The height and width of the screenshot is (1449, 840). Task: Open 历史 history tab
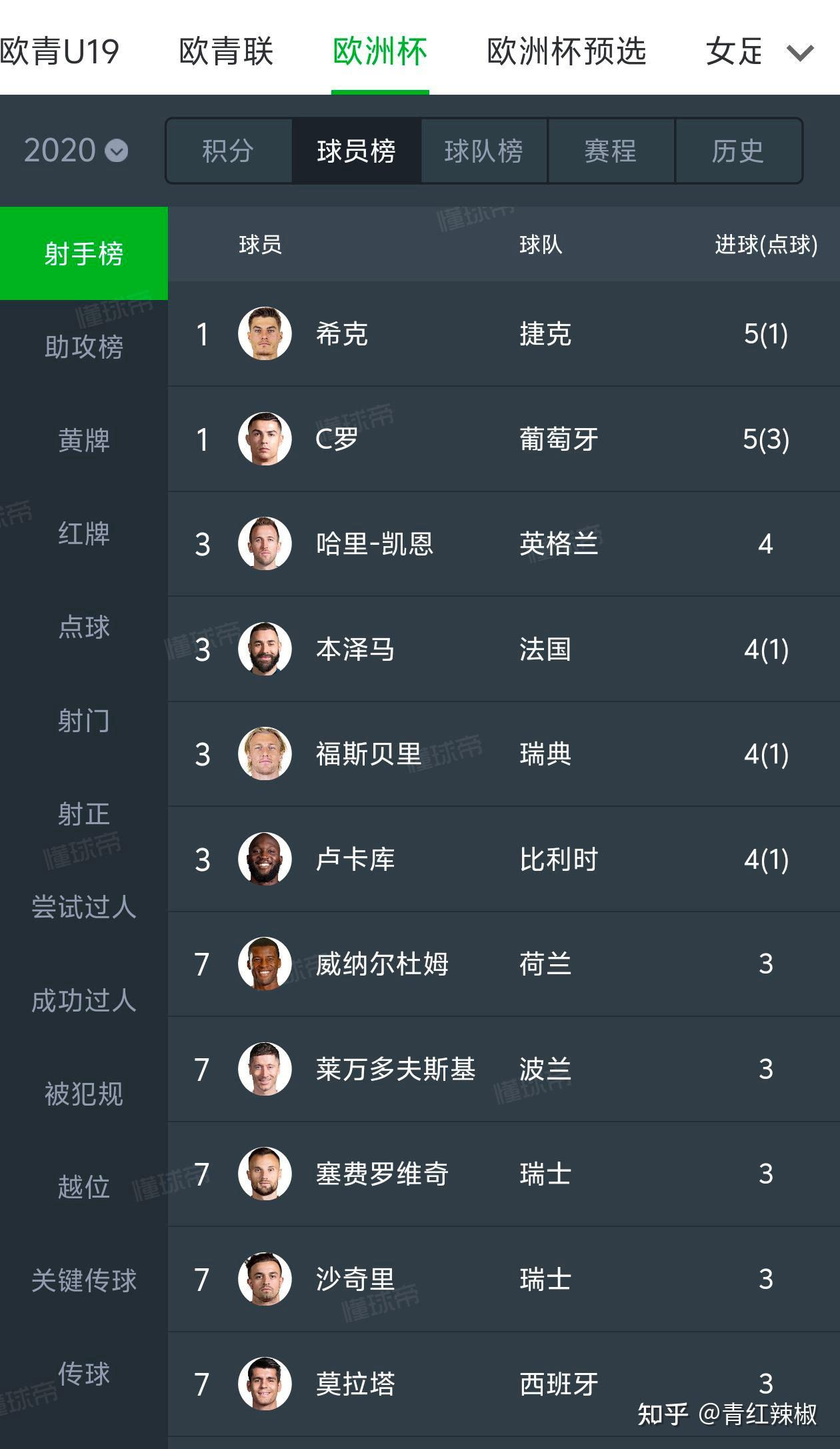738,151
